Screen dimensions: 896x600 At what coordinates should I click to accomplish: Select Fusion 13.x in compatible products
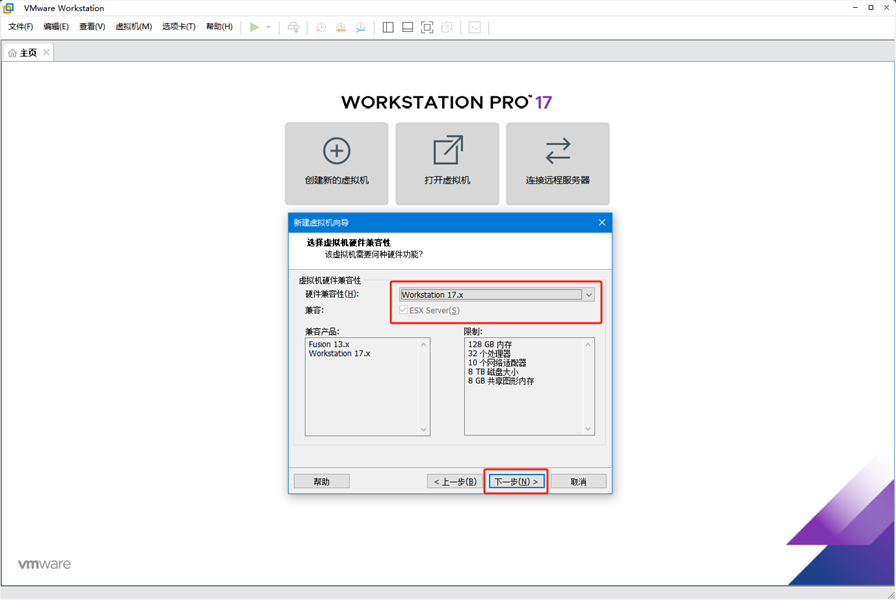click(329, 344)
